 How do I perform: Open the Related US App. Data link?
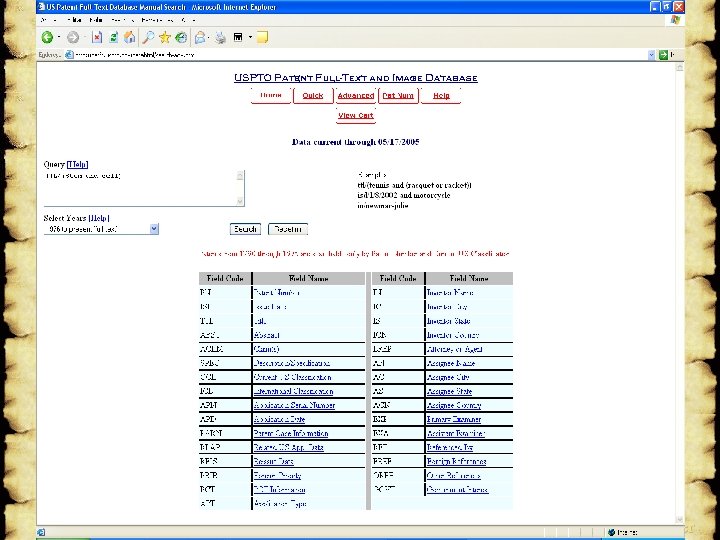[x=289, y=447]
